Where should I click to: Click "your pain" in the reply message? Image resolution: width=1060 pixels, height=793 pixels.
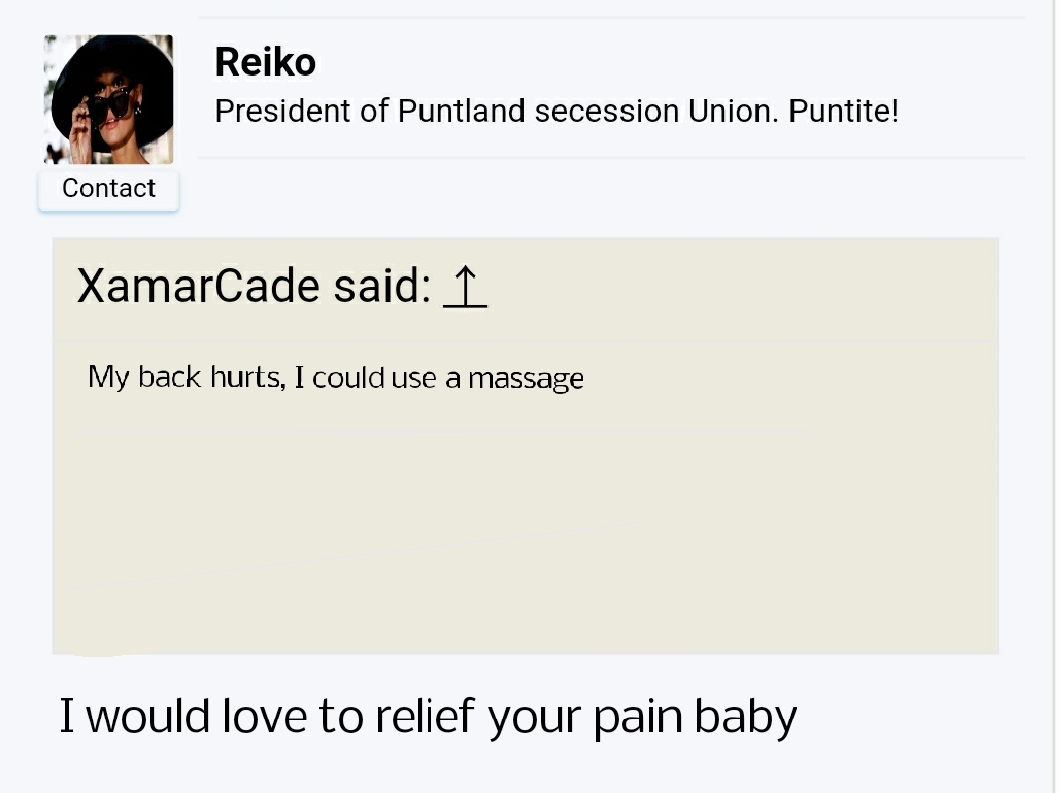585,718
